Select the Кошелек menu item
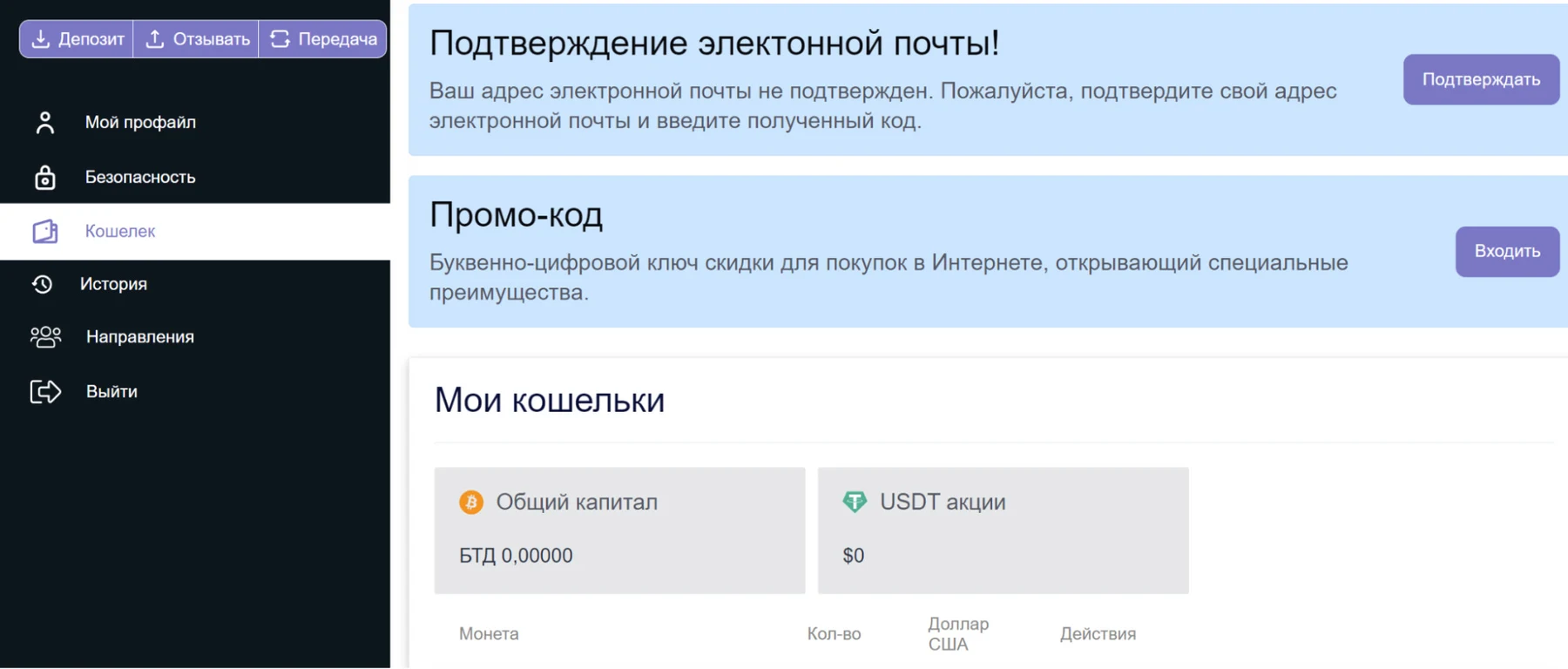The height and width of the screenshot is (669, 1568). point(195,232)
